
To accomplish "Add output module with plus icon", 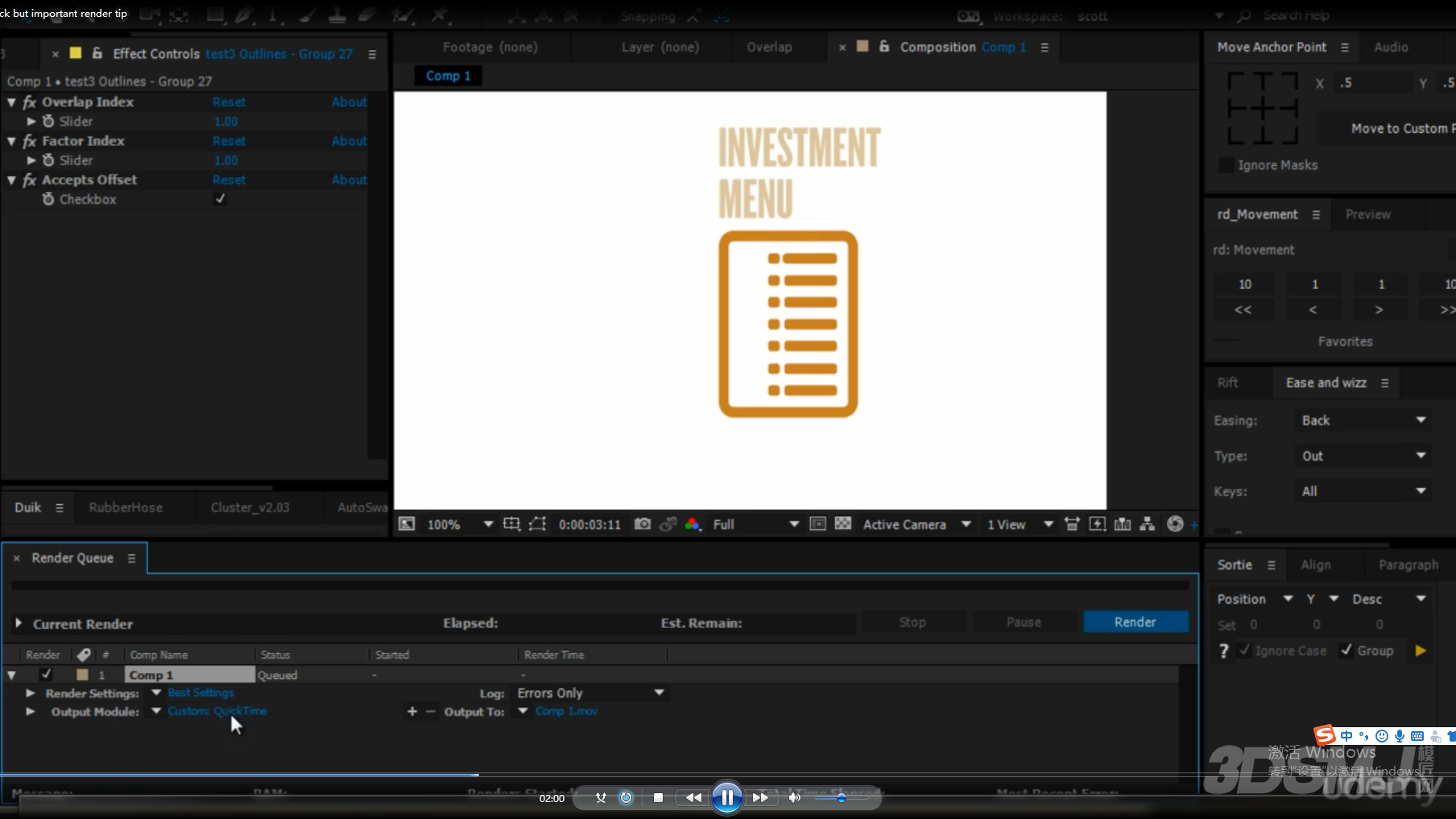I will click(412, 711).
